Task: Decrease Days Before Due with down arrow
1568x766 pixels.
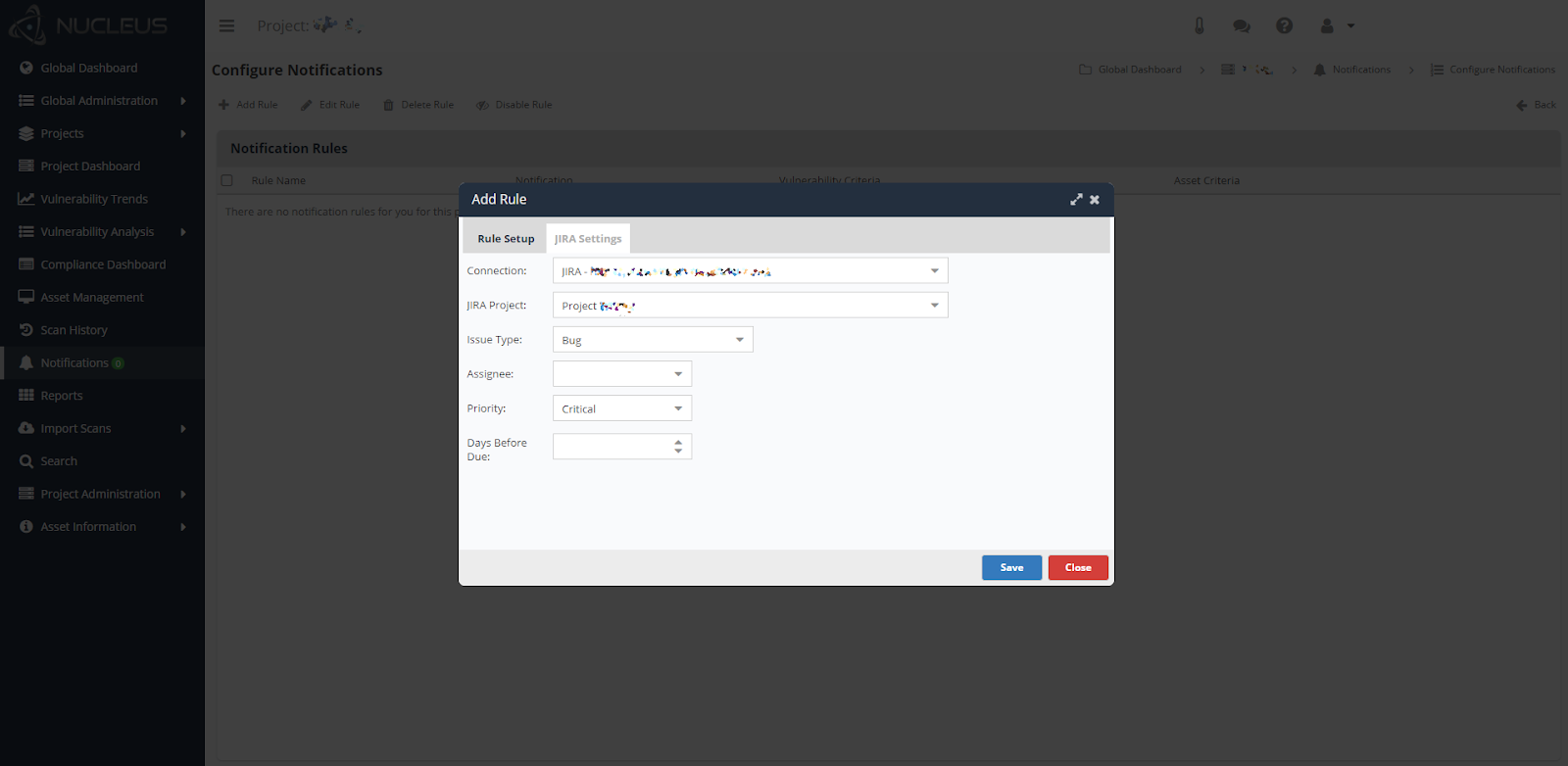Action: tap(678, 452)
